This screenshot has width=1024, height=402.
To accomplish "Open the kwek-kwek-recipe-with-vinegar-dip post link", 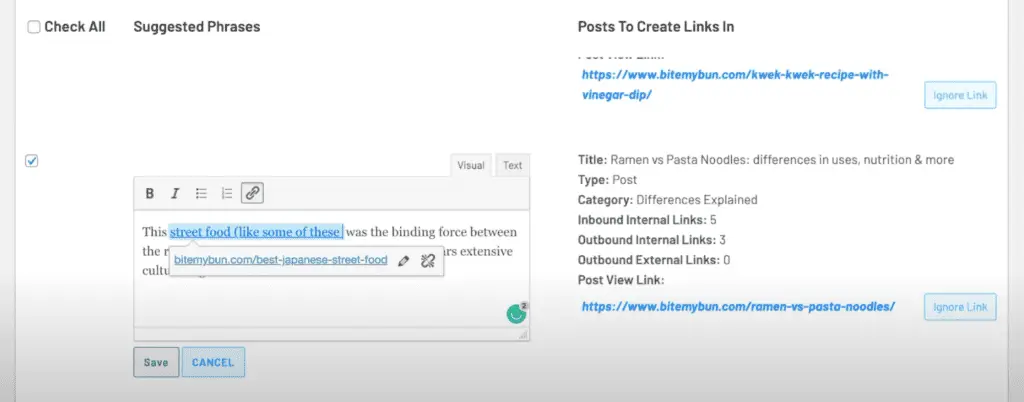I will coord(735,84).
